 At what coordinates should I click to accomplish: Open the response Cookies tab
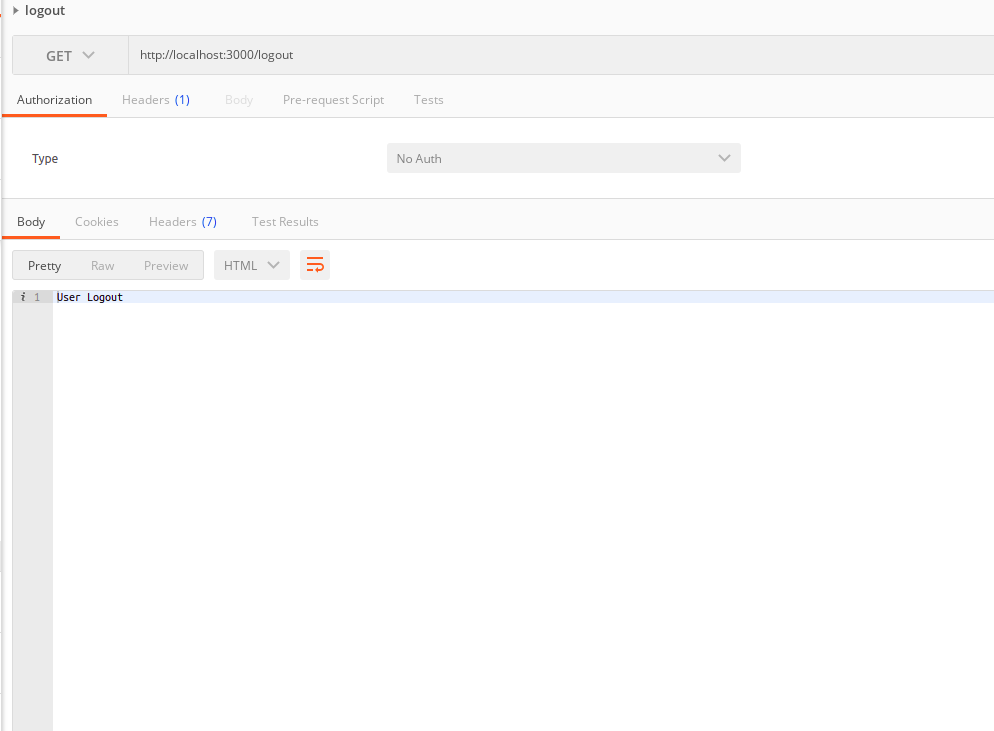coord(97,222)
